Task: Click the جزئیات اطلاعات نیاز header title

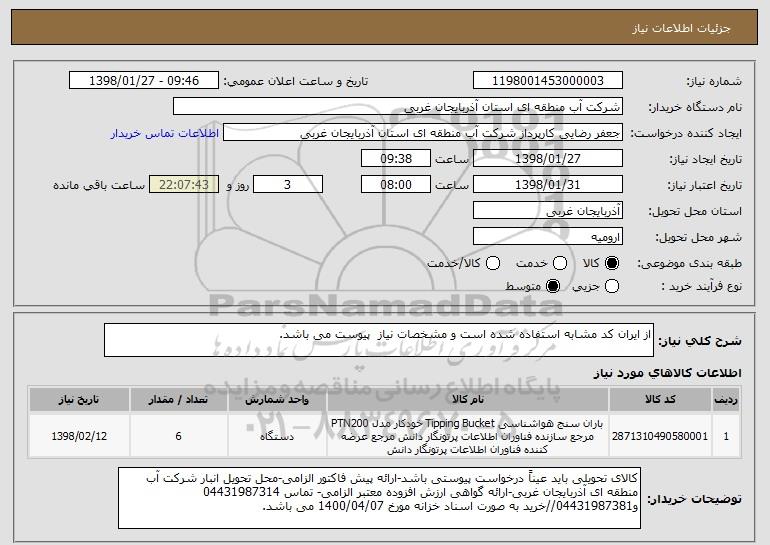Action: tap(681, 28)
